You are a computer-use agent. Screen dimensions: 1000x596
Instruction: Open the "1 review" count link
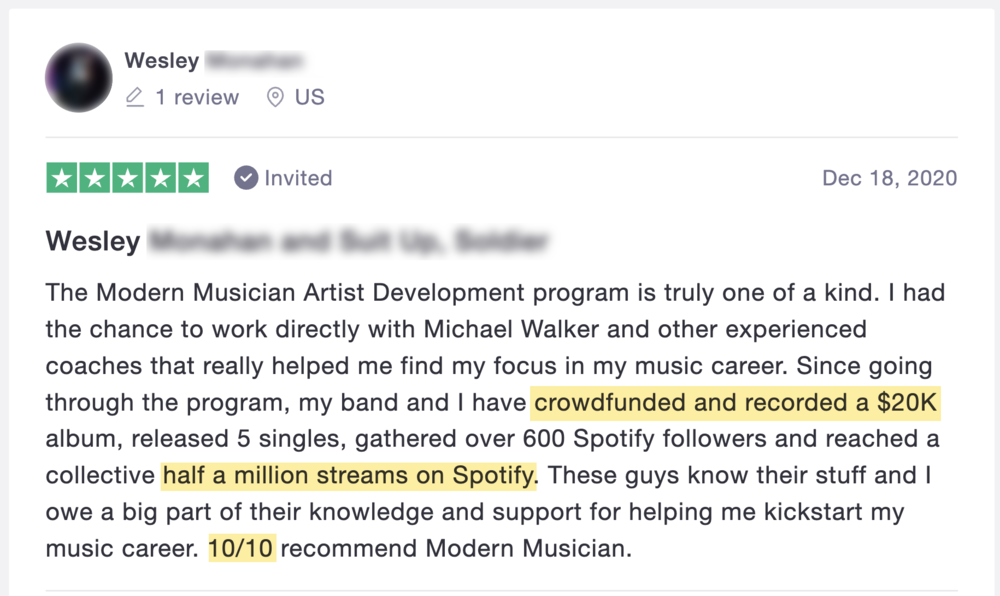(x=197, y=98)
